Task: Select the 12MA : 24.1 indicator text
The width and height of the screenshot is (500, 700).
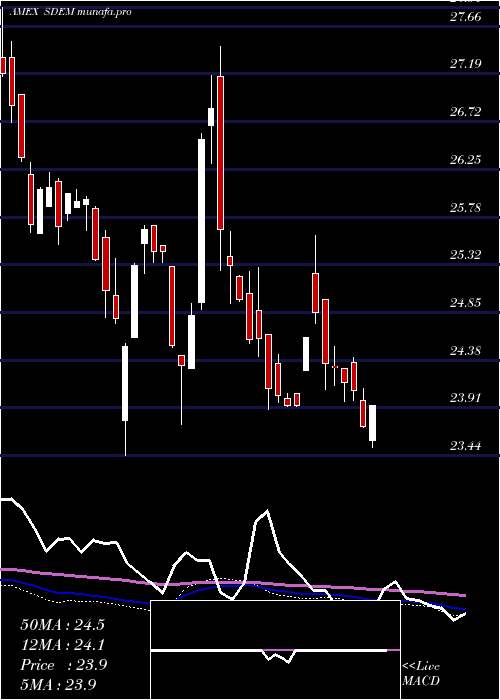Action: [x=62, y=645]
